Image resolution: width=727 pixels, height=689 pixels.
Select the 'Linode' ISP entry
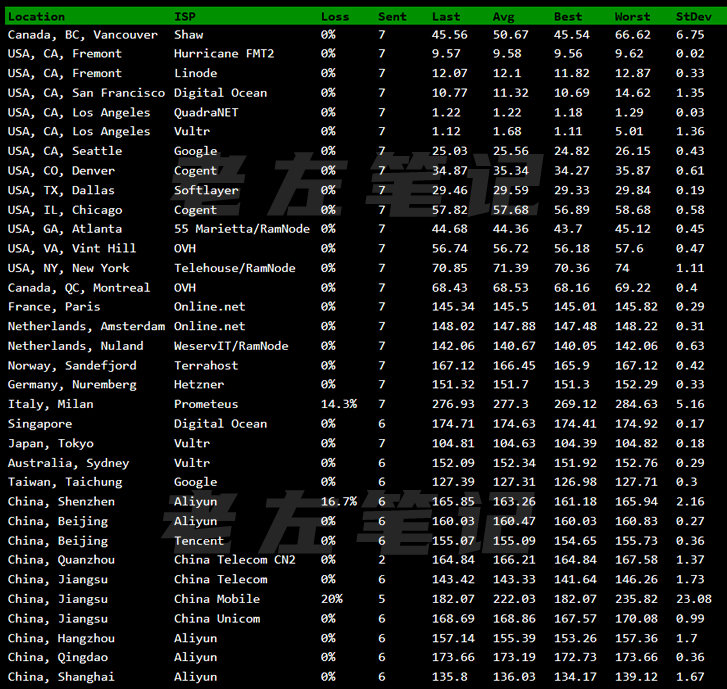195,73
